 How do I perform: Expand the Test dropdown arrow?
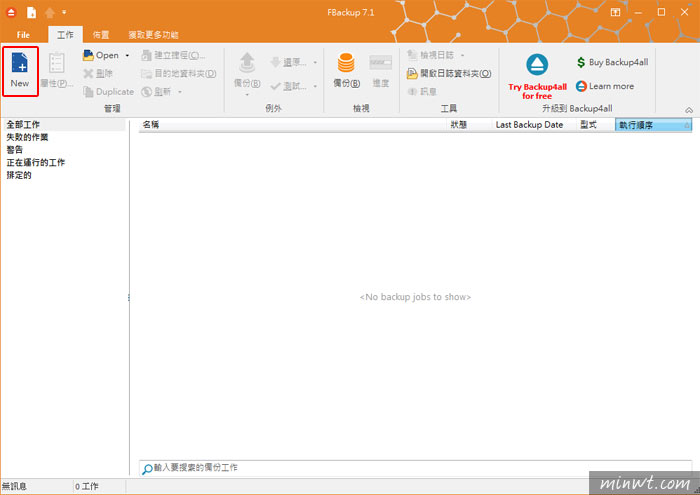(x=315, y=86)
